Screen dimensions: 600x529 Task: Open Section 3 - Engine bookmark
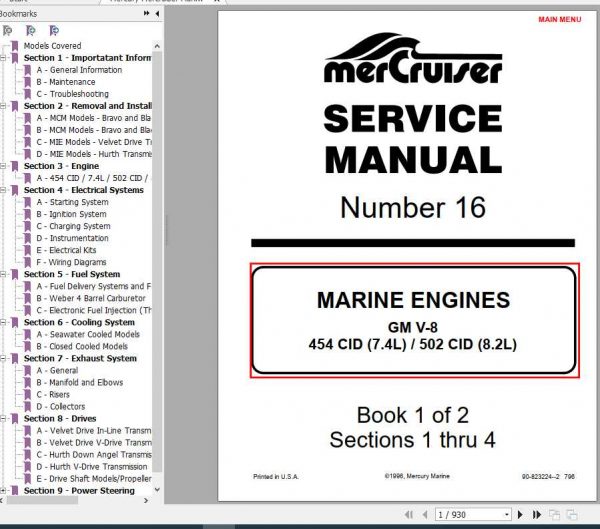pyautogui.click(x=61, y=166)
